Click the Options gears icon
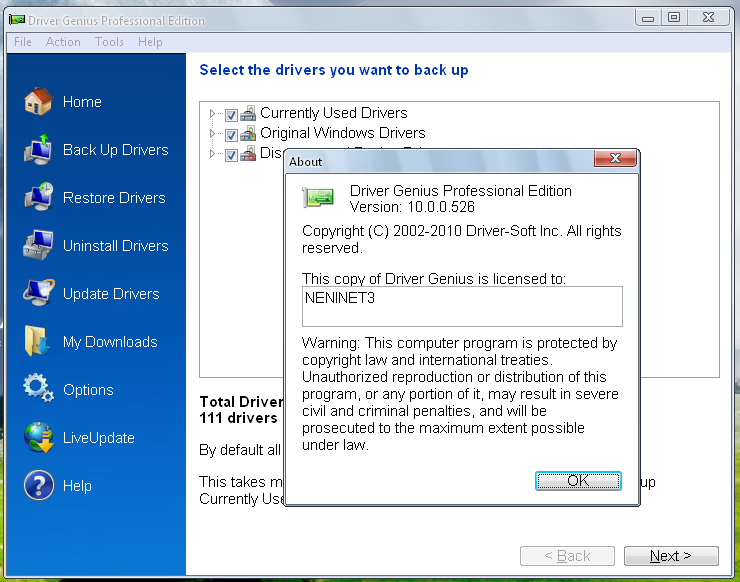 38,388
